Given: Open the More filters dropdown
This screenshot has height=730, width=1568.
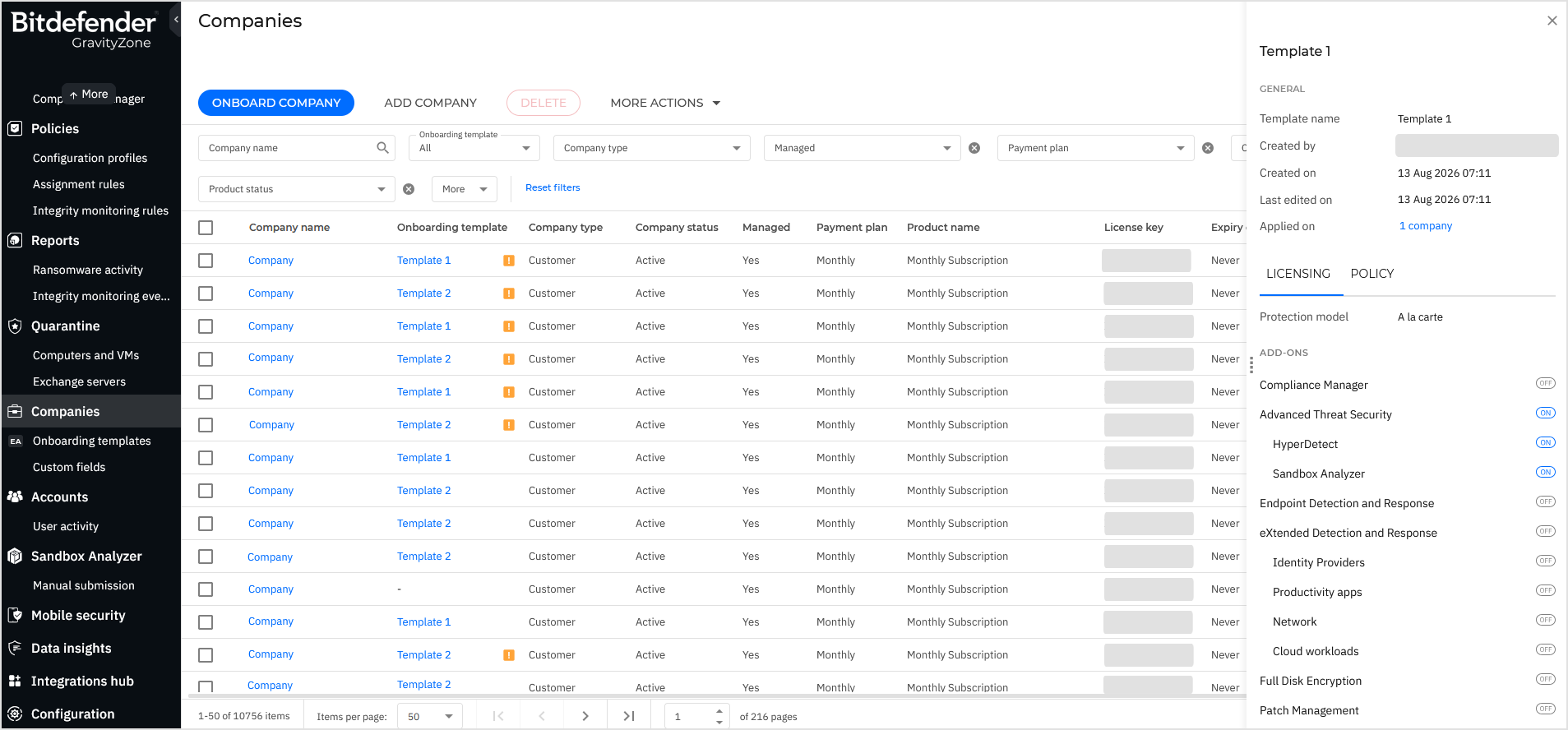Looking at the screenshot, I should point(465,189).
